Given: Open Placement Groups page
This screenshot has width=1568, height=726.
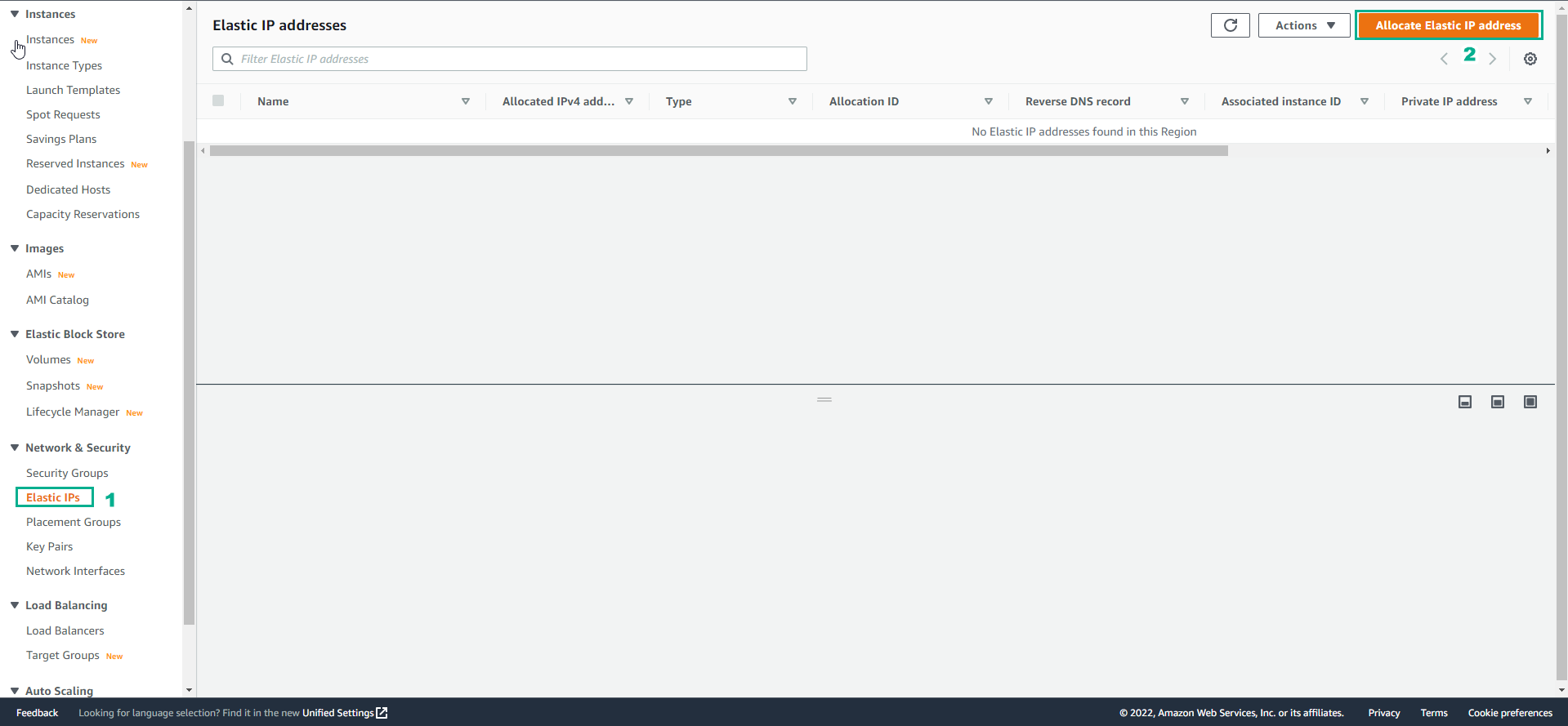Looking at the screenshot, I should pyautogui.click(x=74, y=522).
